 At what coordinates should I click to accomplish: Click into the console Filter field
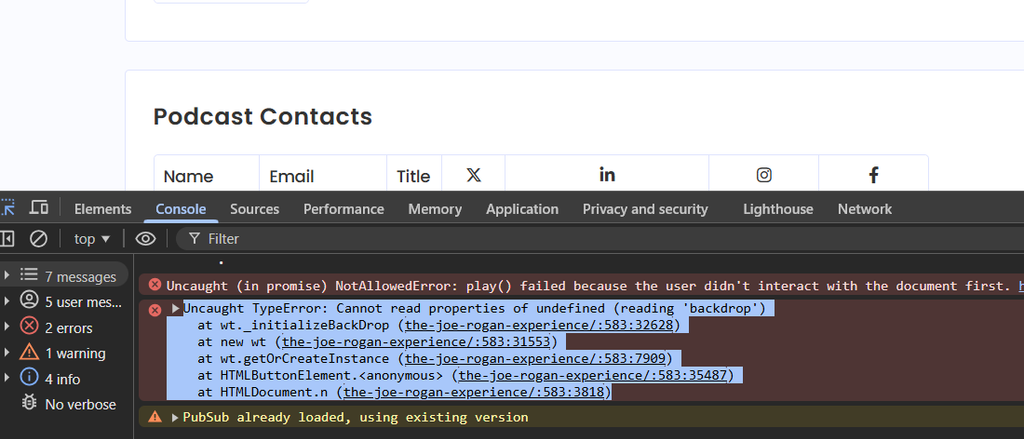(x=601, y=239)
